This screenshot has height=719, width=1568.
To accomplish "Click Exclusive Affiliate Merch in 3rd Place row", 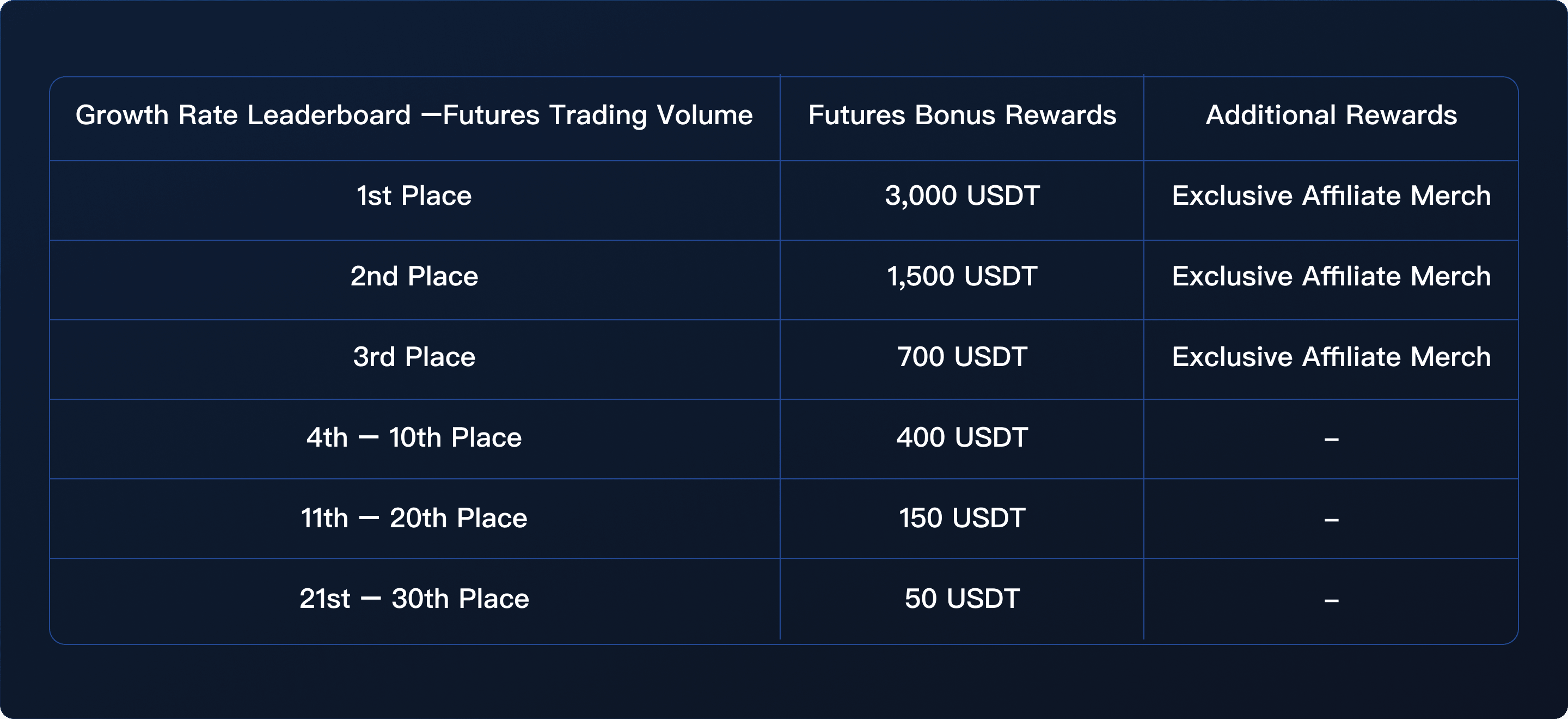I will [x=1331, y=357].
